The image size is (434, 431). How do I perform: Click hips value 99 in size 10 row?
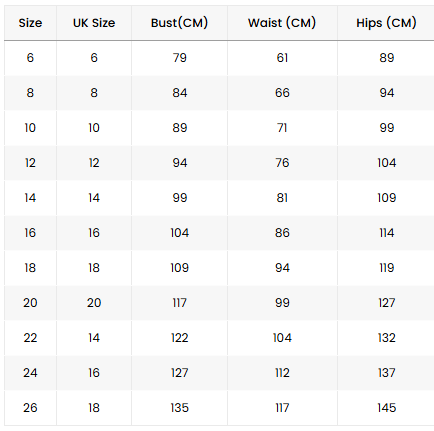point(387,128)
